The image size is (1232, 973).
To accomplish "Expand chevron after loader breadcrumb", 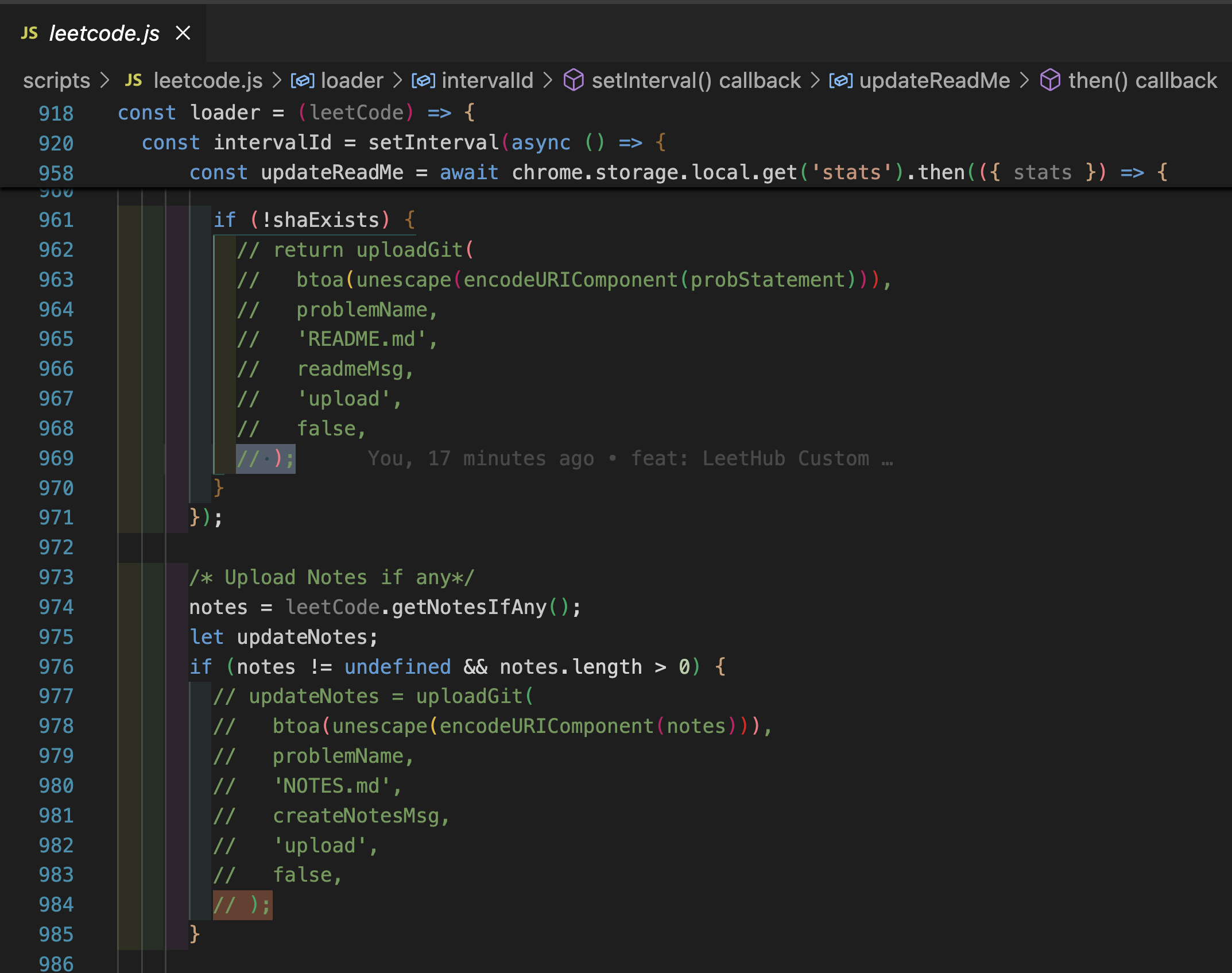I will (397, 80).
